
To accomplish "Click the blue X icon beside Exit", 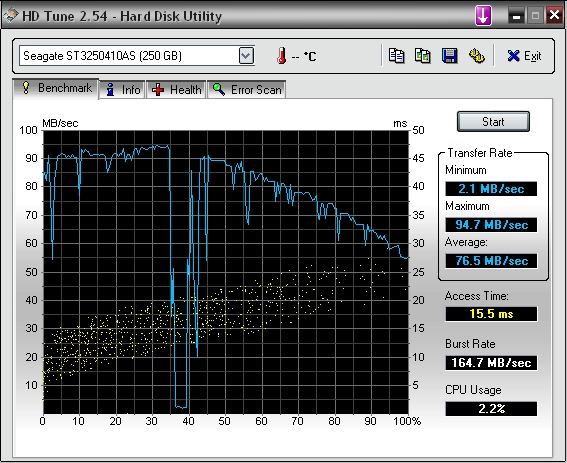I will (513, 56).
